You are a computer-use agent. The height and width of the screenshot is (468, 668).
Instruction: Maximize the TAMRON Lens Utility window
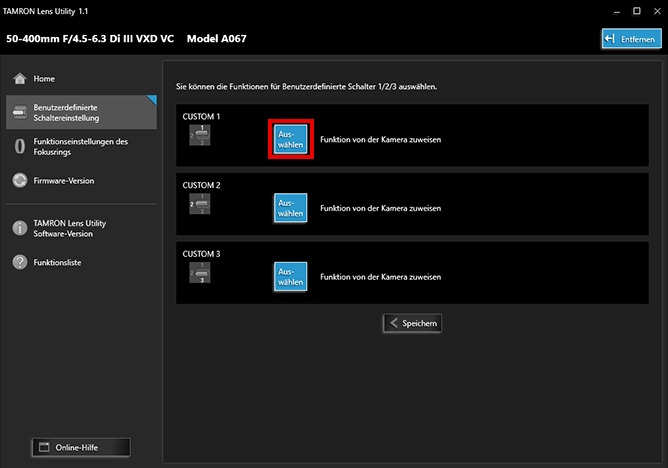pyautogui.click(x=636, y=11)
